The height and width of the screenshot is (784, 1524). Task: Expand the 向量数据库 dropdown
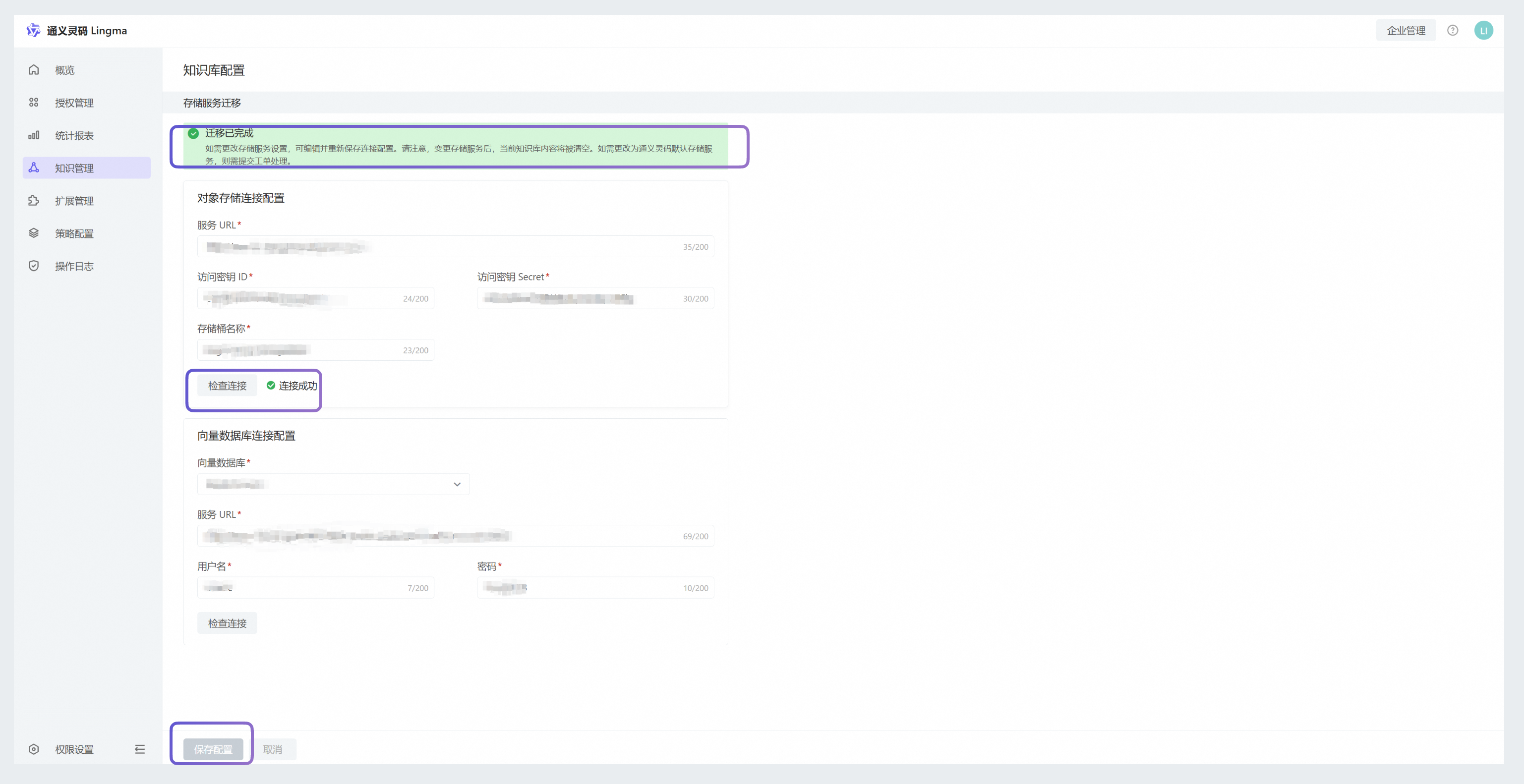pos(334,484)
